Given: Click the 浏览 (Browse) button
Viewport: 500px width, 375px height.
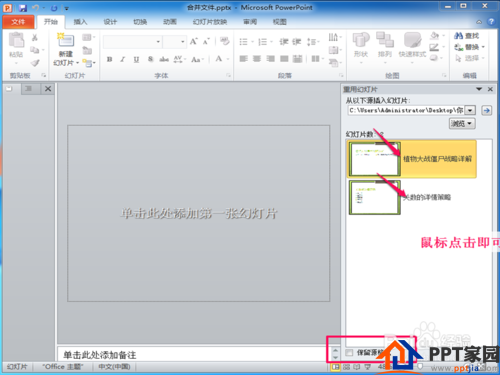Looking at the screenshot, I should pos(462,124).
